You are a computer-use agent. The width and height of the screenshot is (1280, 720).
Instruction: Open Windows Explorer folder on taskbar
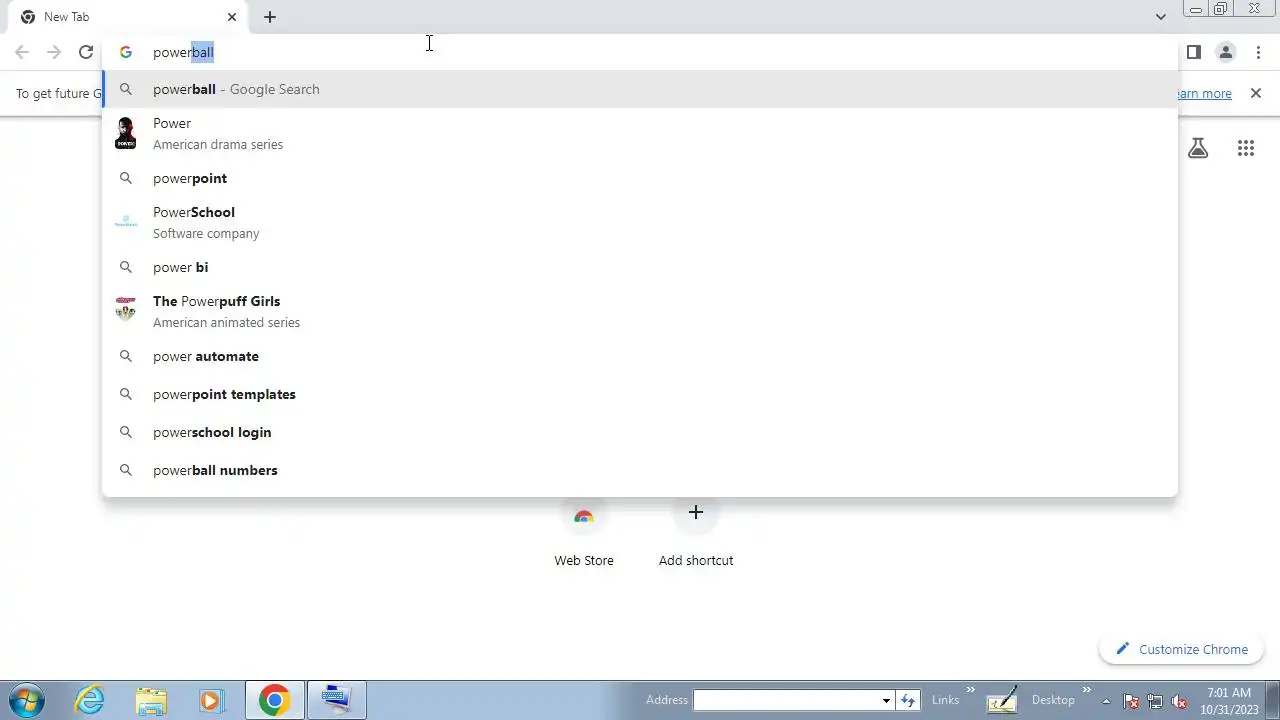pos(151,700)
